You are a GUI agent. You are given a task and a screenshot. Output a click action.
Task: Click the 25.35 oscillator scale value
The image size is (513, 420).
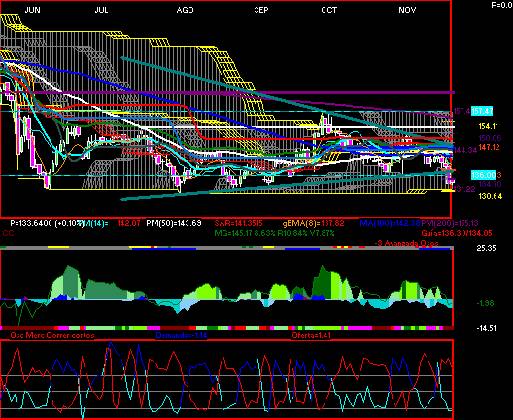click(486, 248)
